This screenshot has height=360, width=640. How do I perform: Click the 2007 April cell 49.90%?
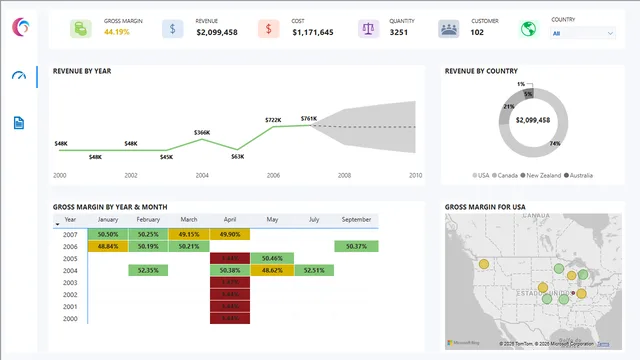coord(230,234)
